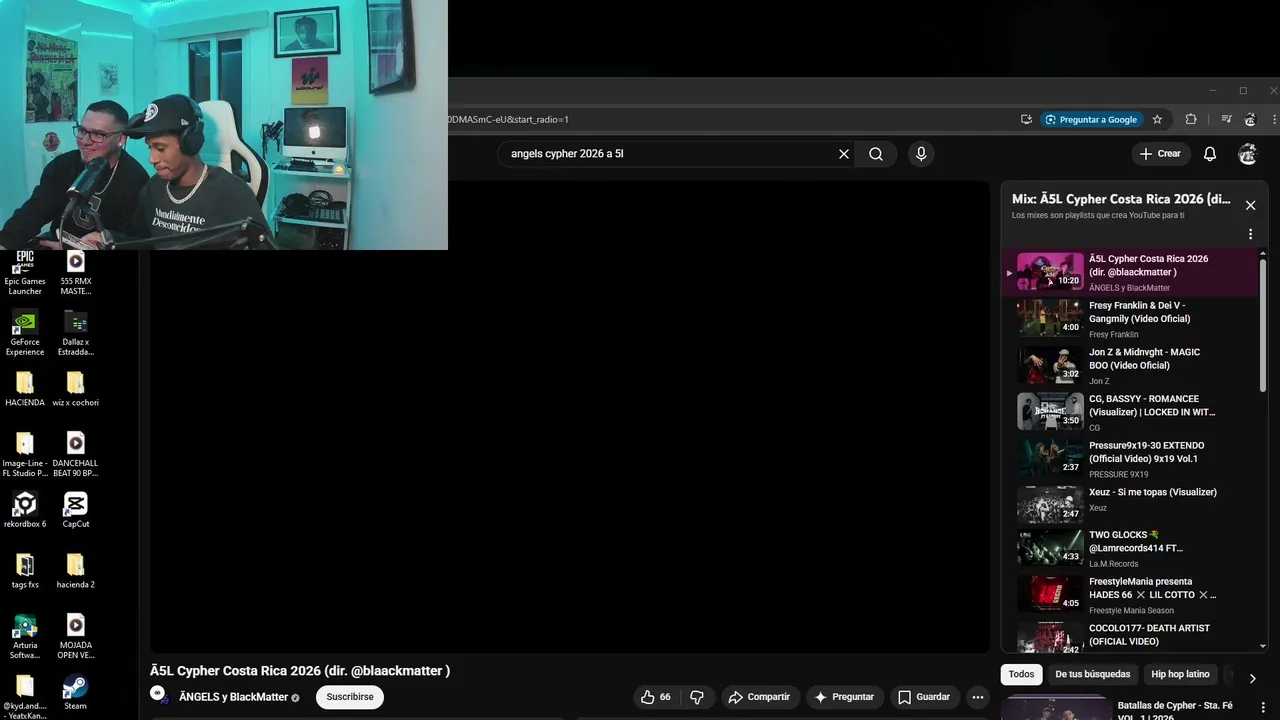This screenshot has width=1280, height=720.
Task: Like the video with thumbs up
Action: [656, 697]
